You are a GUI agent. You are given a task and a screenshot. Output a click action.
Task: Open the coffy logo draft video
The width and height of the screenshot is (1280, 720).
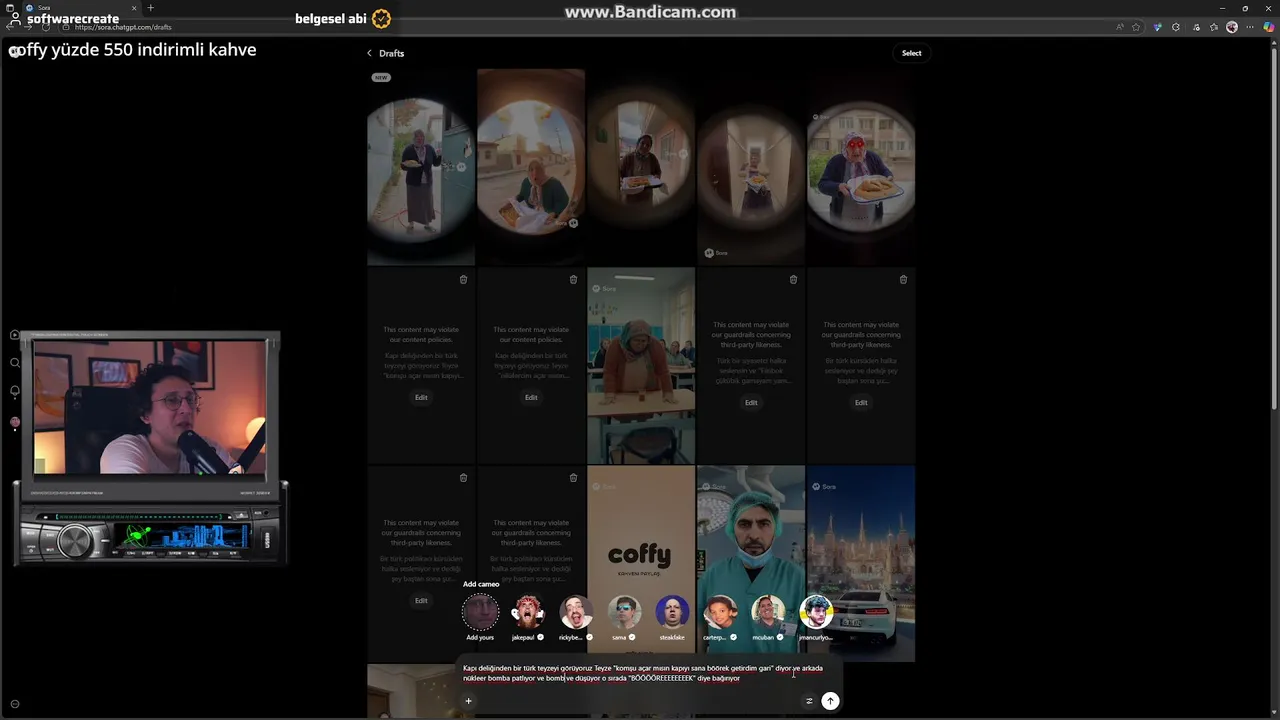[x=641, y=563]
